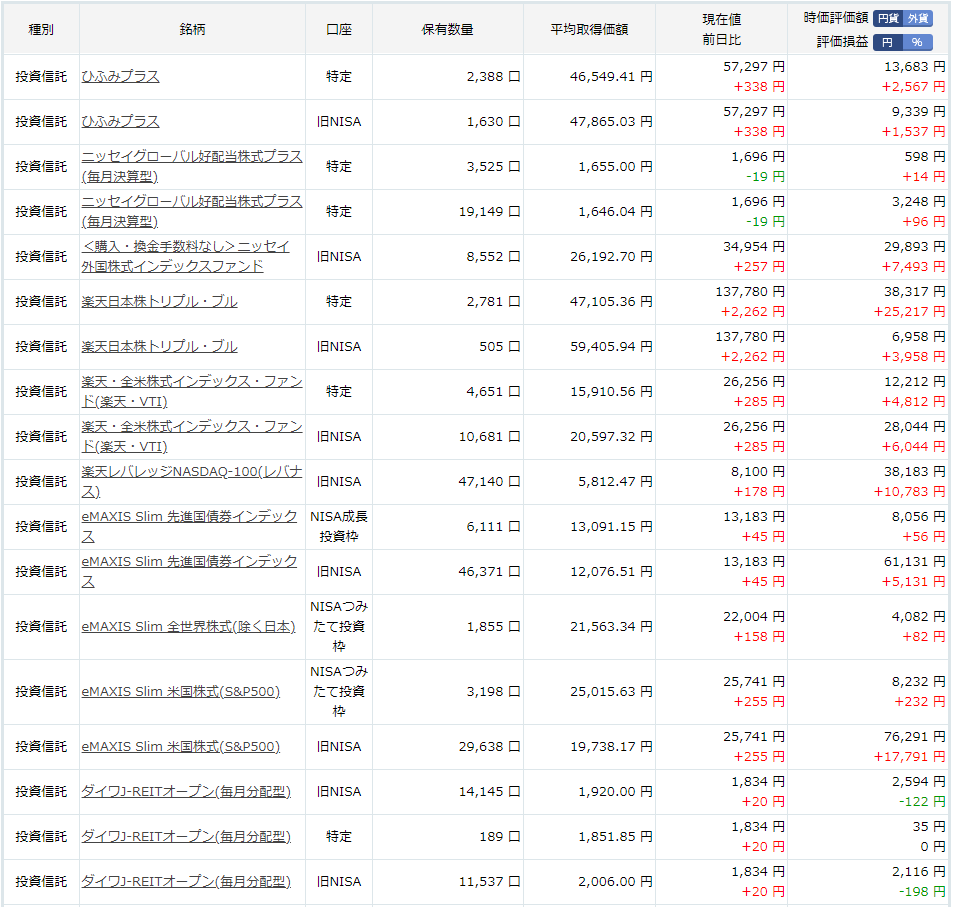Open eMAXIS Slim 先進国債券インデックス link with 46,371 口

click(x=189, y=571)
